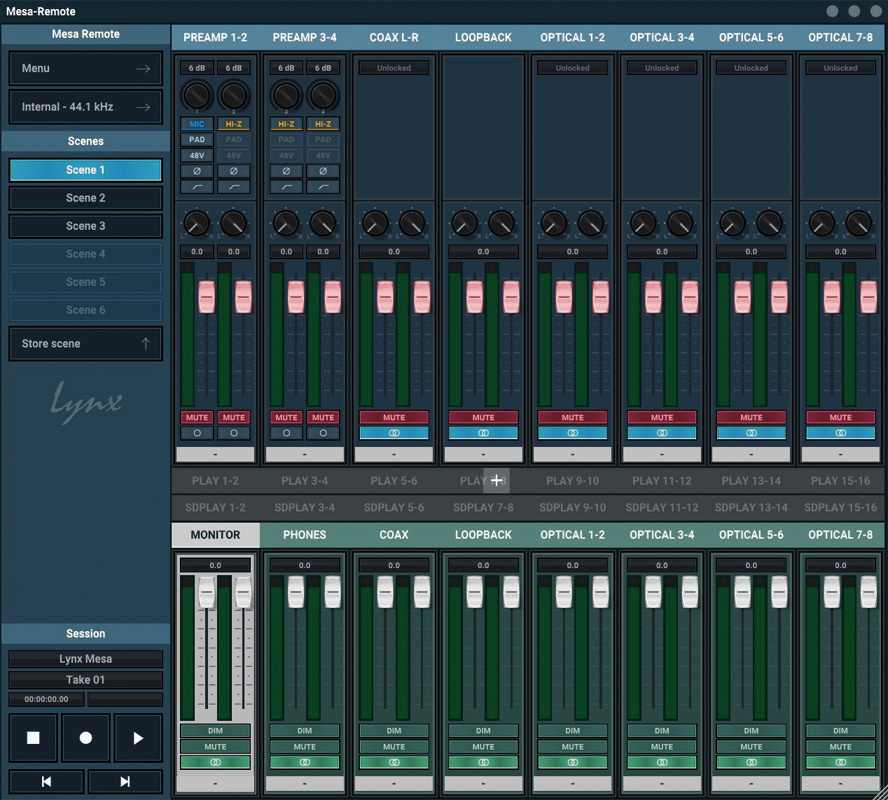The image size is (888, 800).
Task: Click the Take 01 field
Action: click(x=86, y=680)
